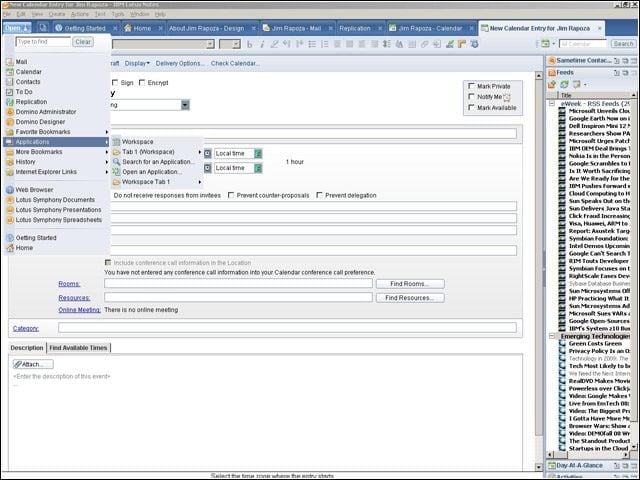Collapse the Emerging Technologies feed group
The width and height of the screenshot is (640, 480).
pyautogui.click(x=552, y=336)
